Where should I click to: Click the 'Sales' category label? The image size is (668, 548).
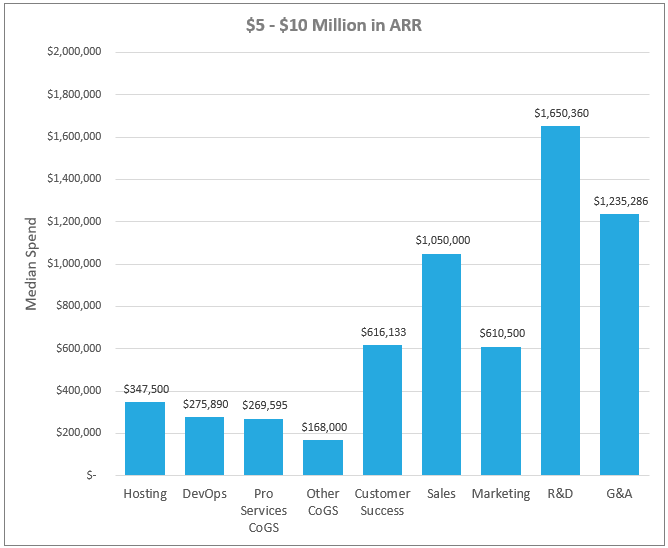441,494
